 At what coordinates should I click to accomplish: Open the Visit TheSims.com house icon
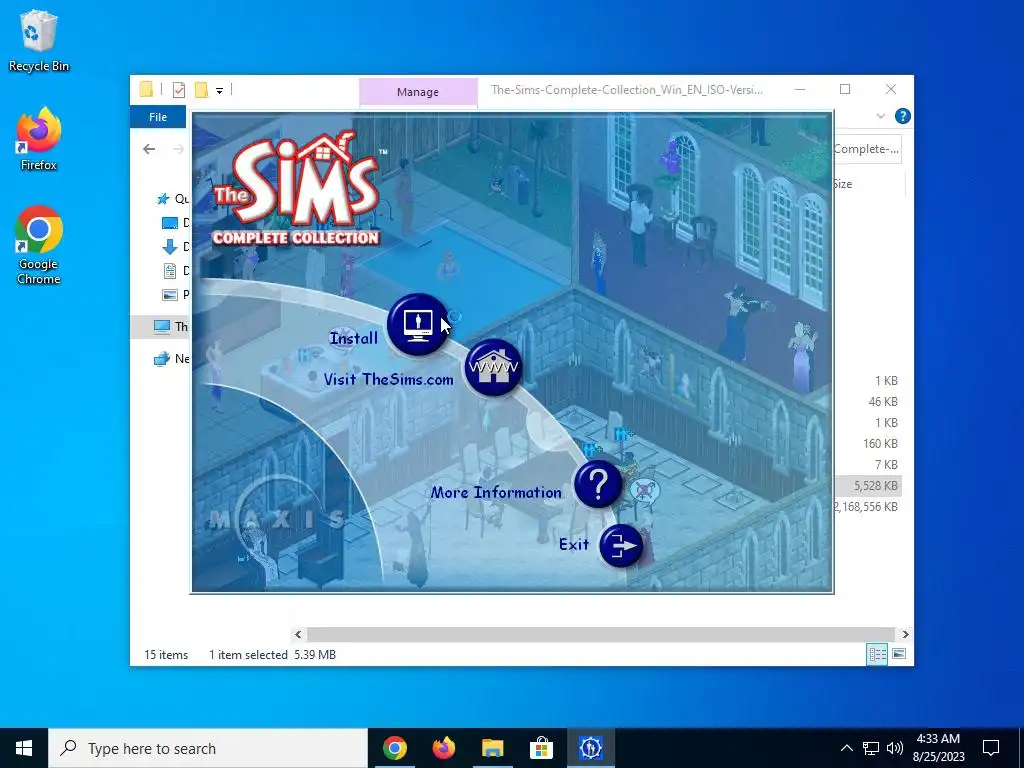point(494,368)
